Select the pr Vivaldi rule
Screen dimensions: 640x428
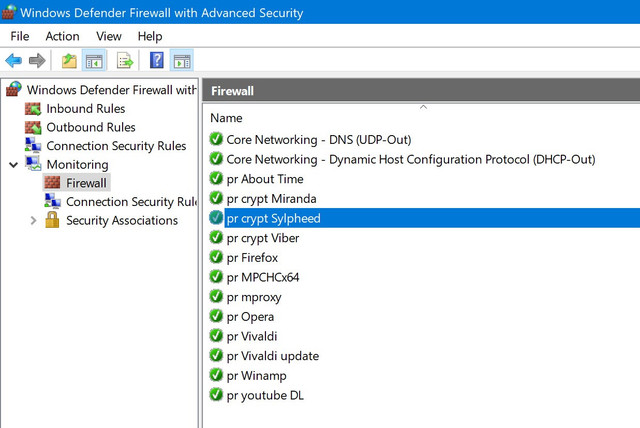tap(252, 336)
